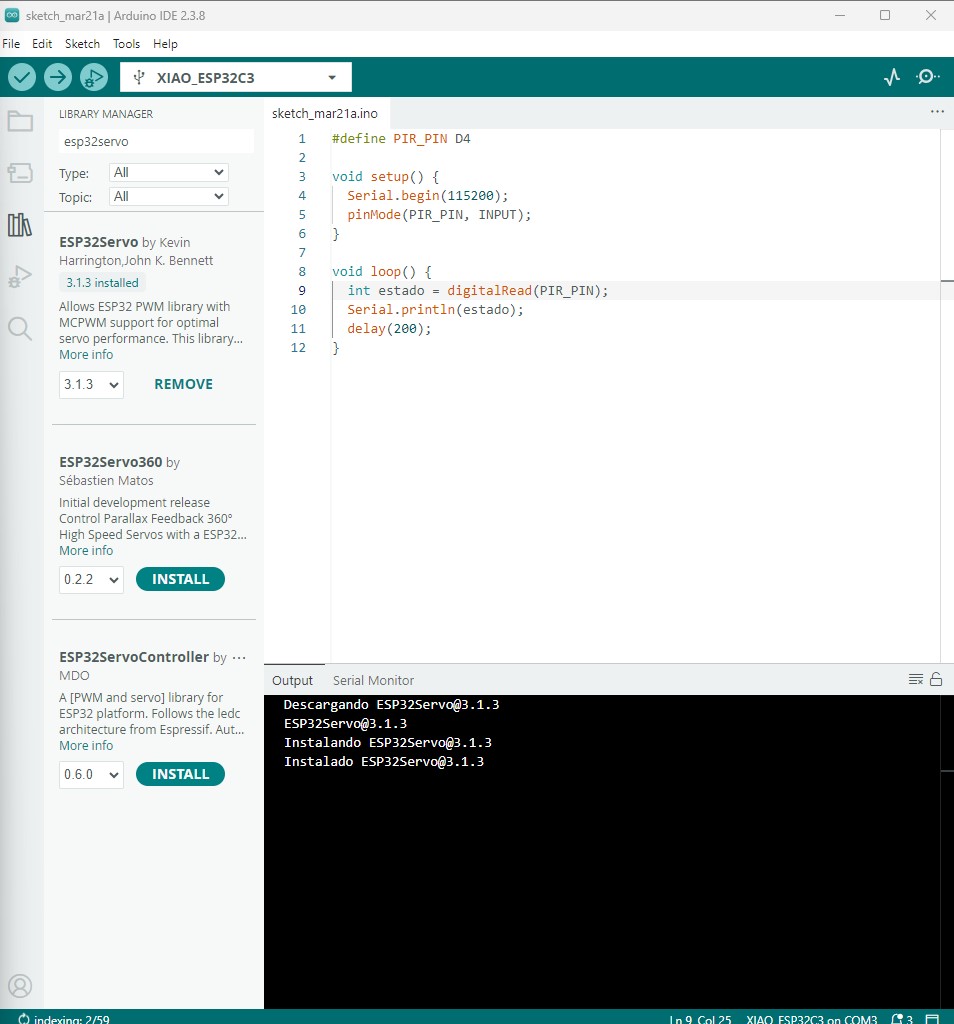This screenshot has width=954, height=1024.
Task: Open the File menu
Action: pos(11,44)
